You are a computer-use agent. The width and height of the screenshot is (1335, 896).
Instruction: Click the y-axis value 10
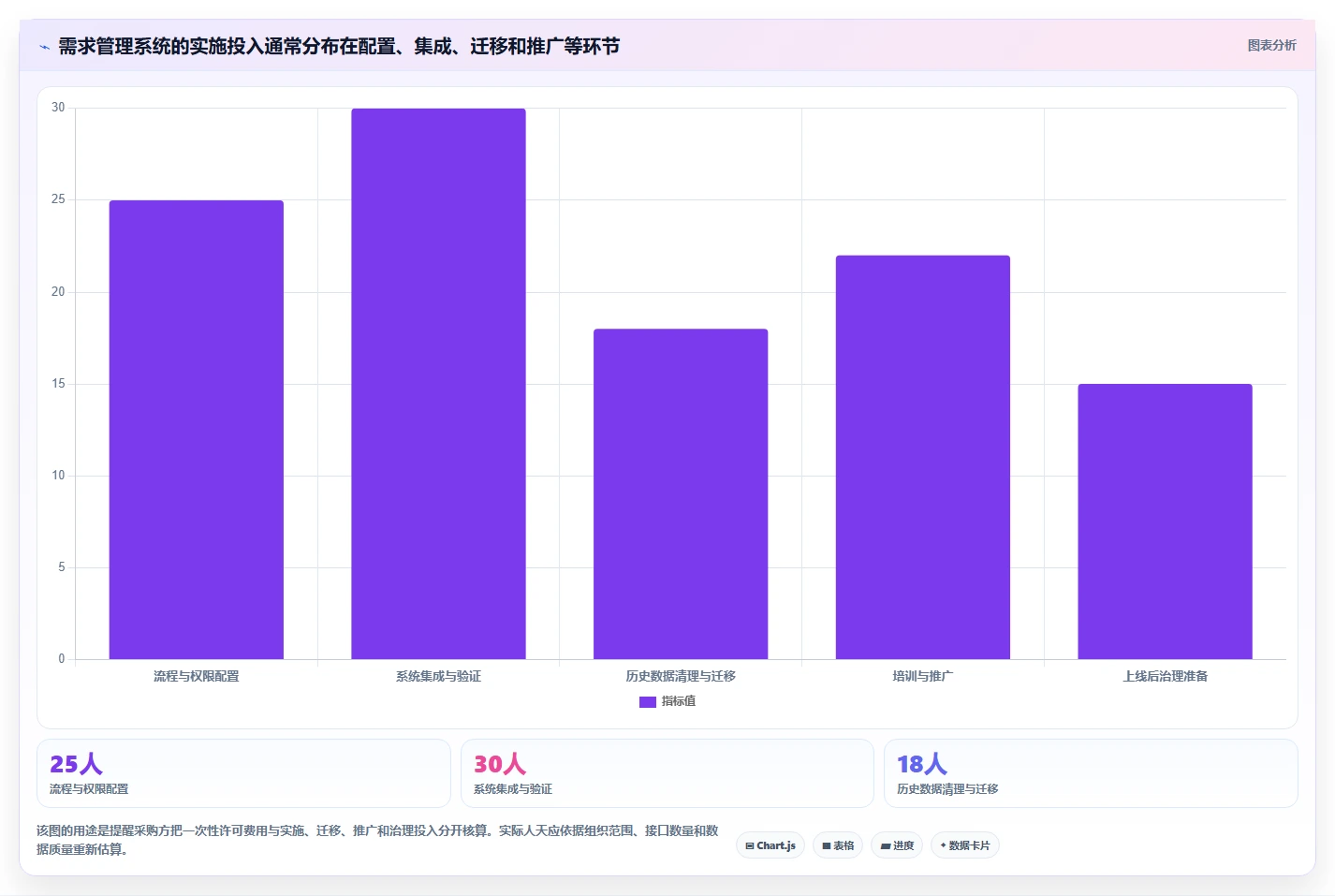coord(58,476)
